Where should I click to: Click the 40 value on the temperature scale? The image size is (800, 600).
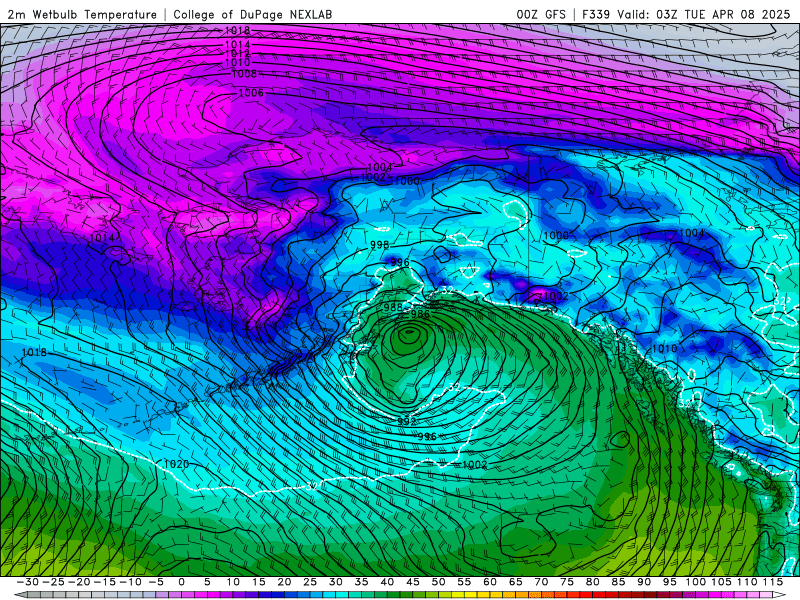click(387, 582)
